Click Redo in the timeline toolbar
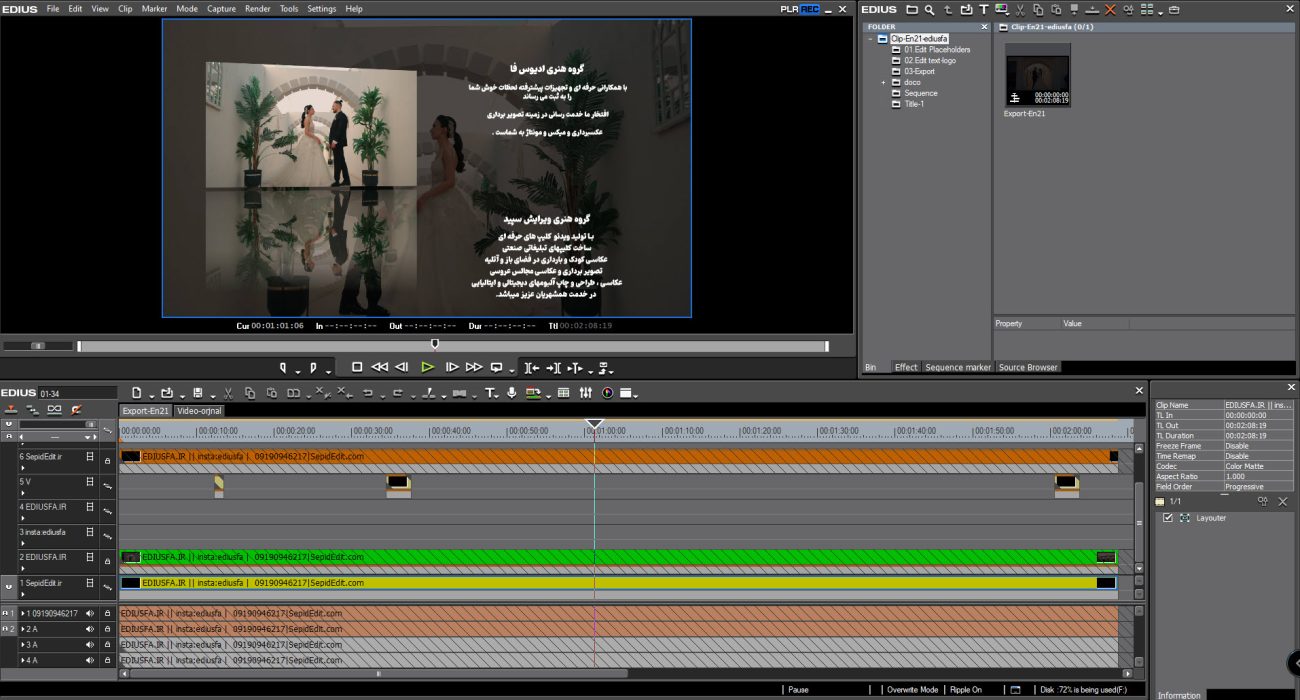The image size is (1300, 700). coord(398,393)
